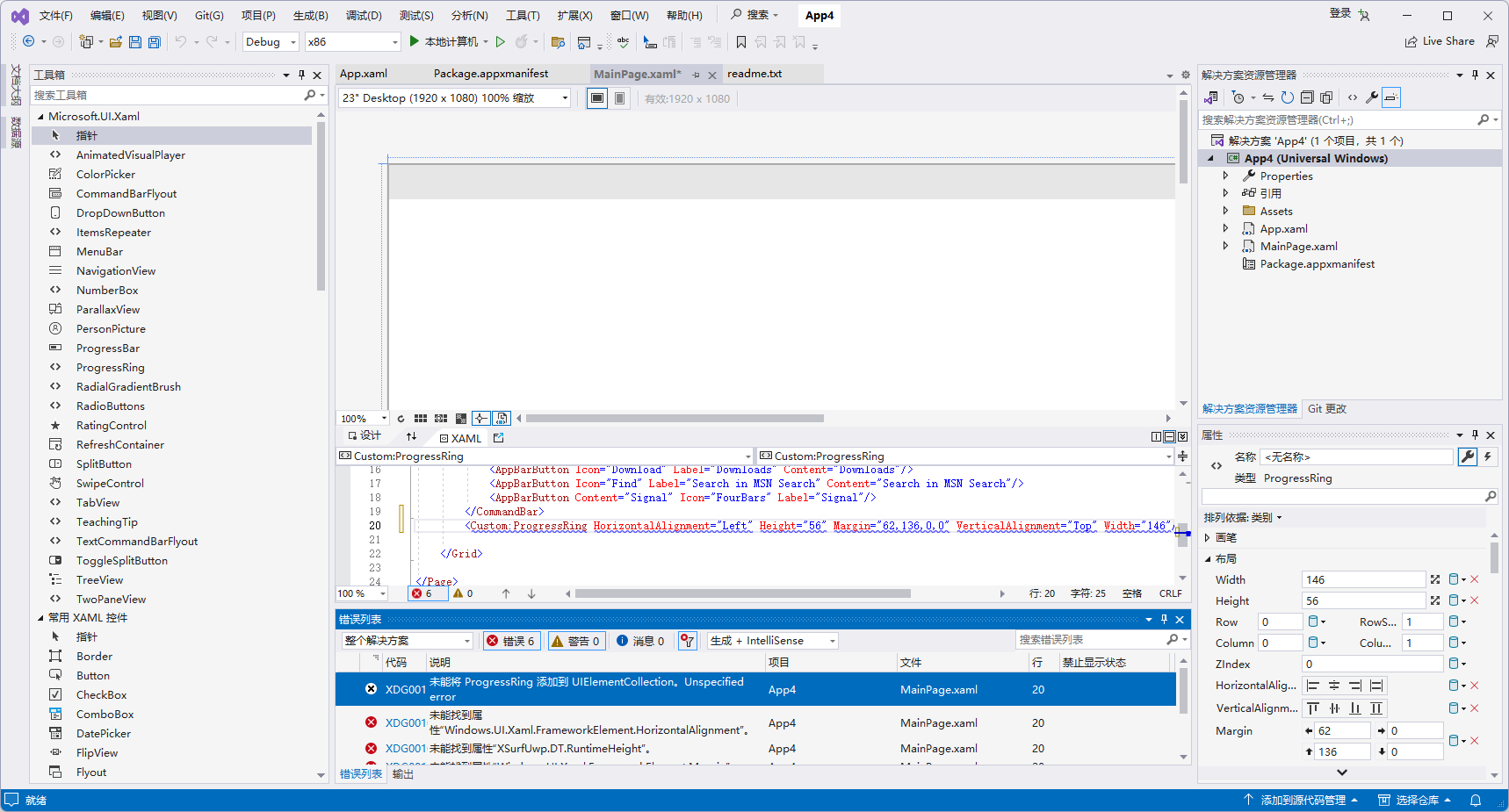Switch to the App.xaml tab
The width and height of the screenshot is (1509, 812).
pos(364,74)
